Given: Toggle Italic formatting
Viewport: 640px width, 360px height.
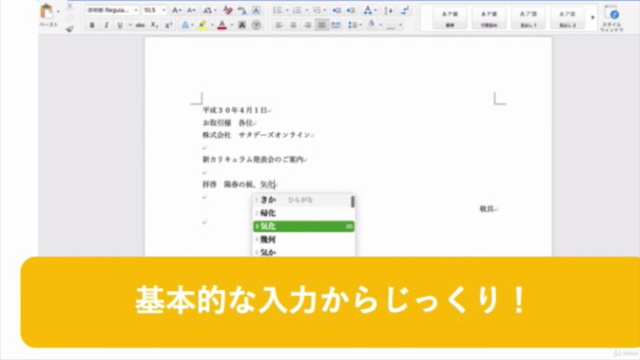Looking at the screenshot, I should coord(107,25).
